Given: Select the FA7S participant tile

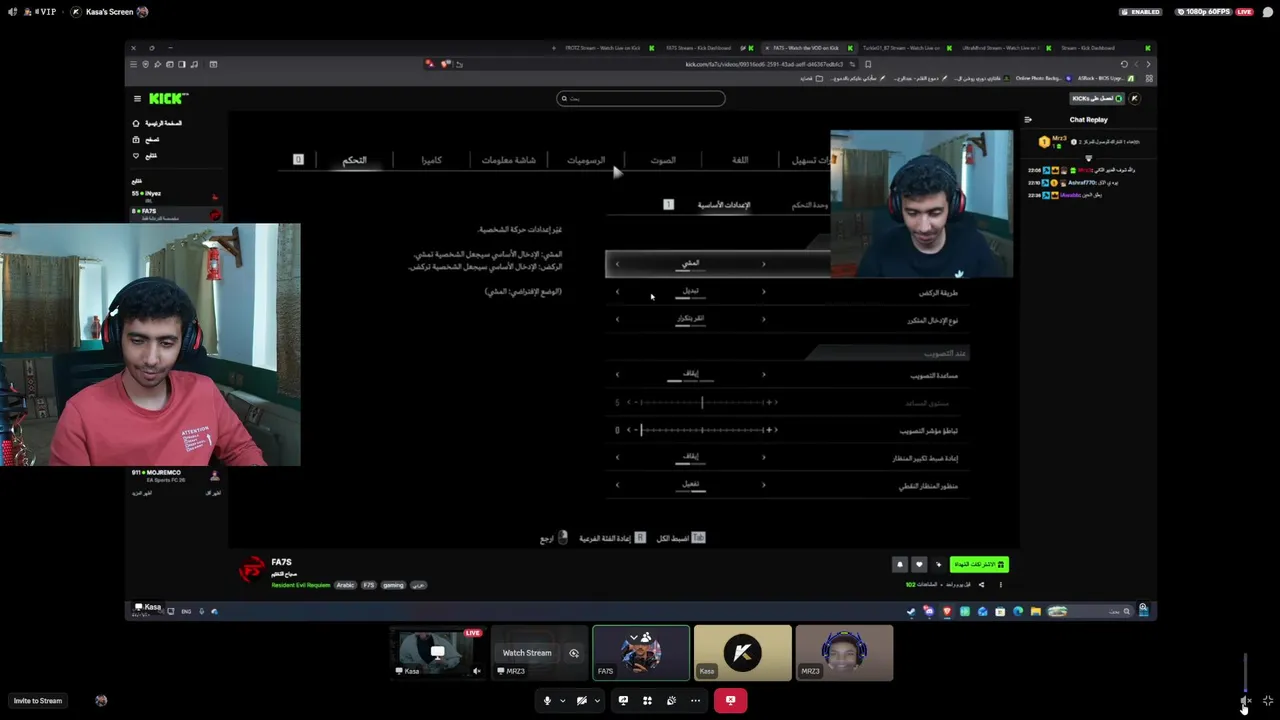Looking at the screenshot, I should point(641,653).
